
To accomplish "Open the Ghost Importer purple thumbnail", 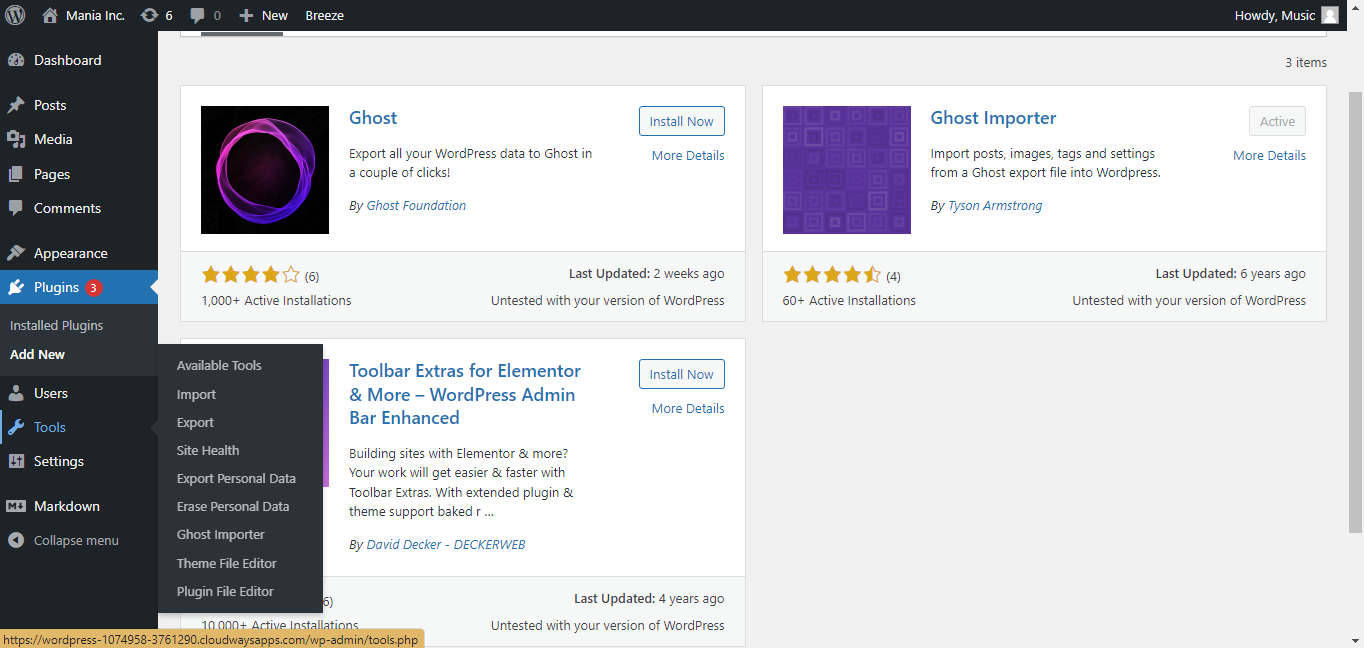I will click(847, 170).
